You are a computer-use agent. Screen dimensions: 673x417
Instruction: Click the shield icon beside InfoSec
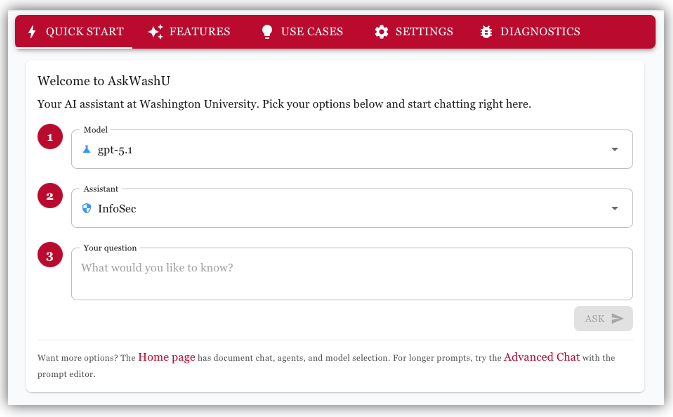coord(87,208)
